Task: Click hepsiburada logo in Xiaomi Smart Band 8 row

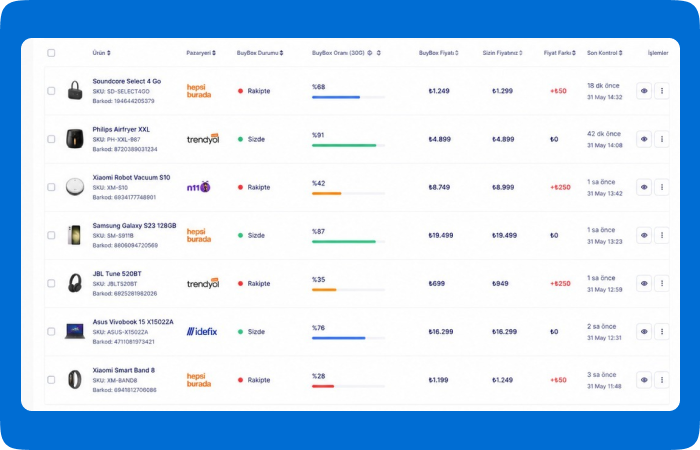Action: [x=199, y=380]
